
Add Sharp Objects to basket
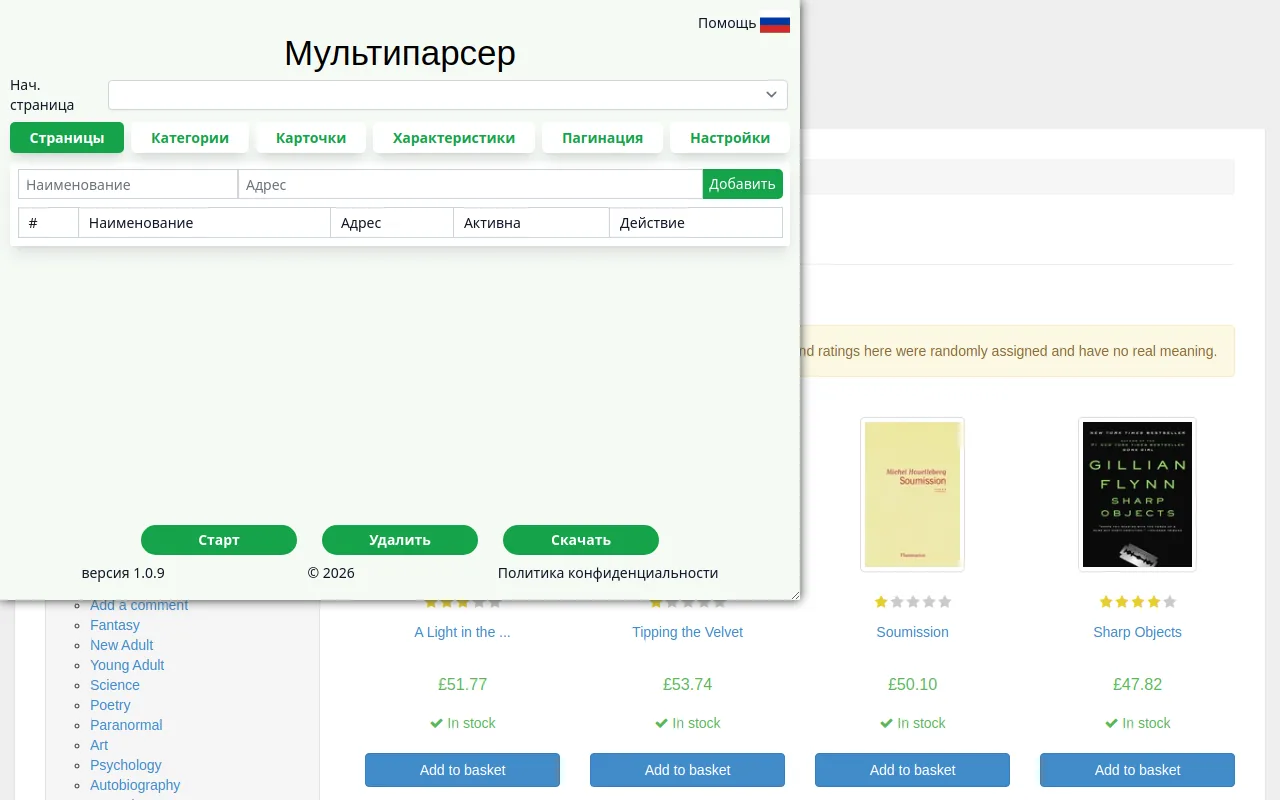click(1137, 770)
